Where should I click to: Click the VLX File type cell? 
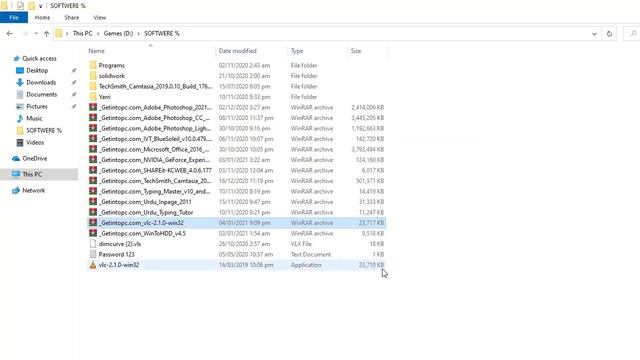point(301,244)
